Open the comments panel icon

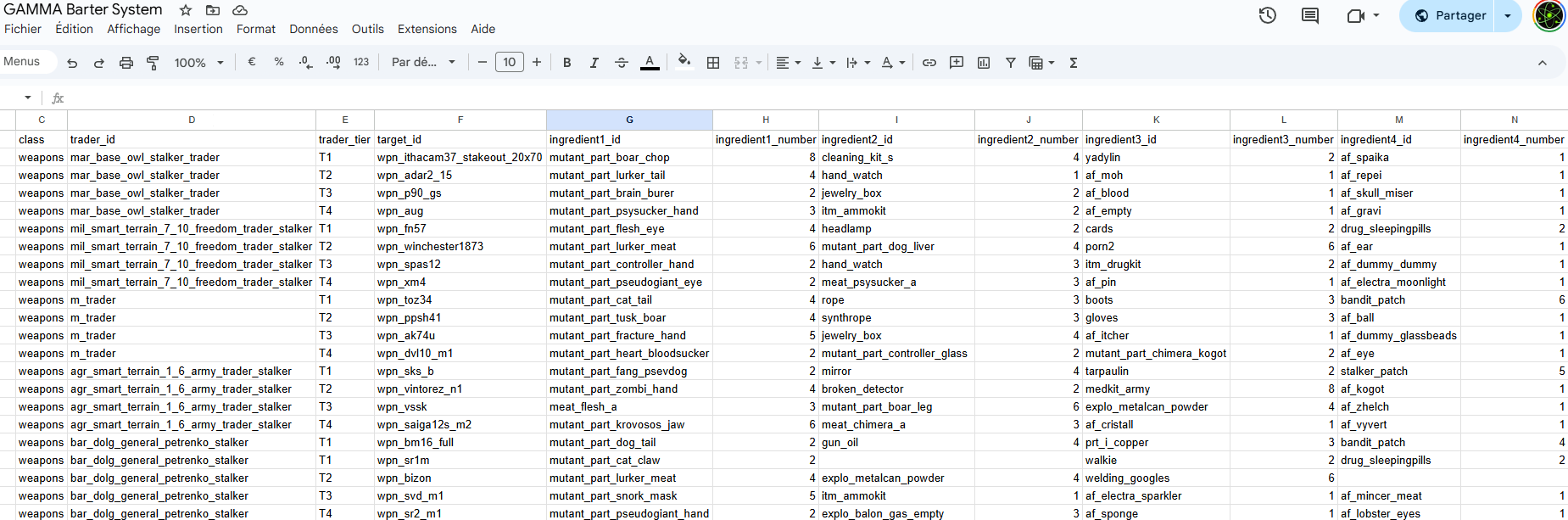[x=1310, y=15]
